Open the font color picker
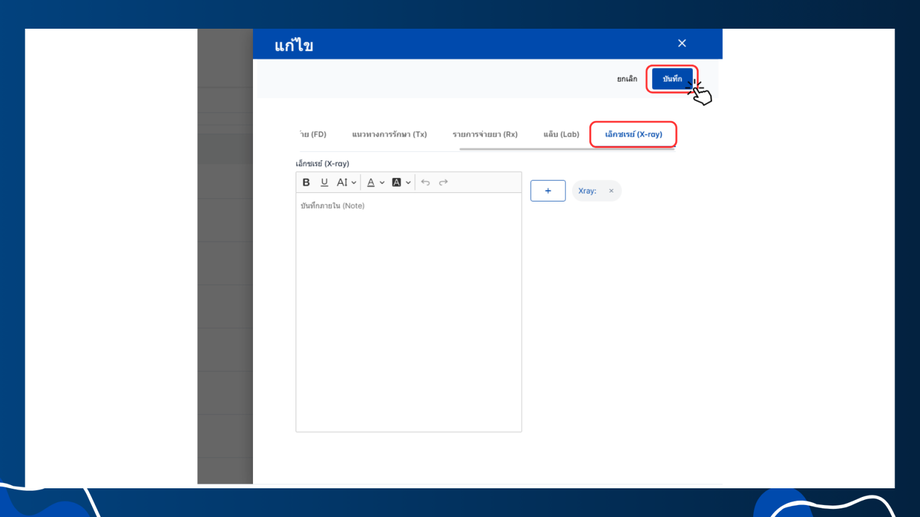This screenshot has height=517, width=920. 376,183
